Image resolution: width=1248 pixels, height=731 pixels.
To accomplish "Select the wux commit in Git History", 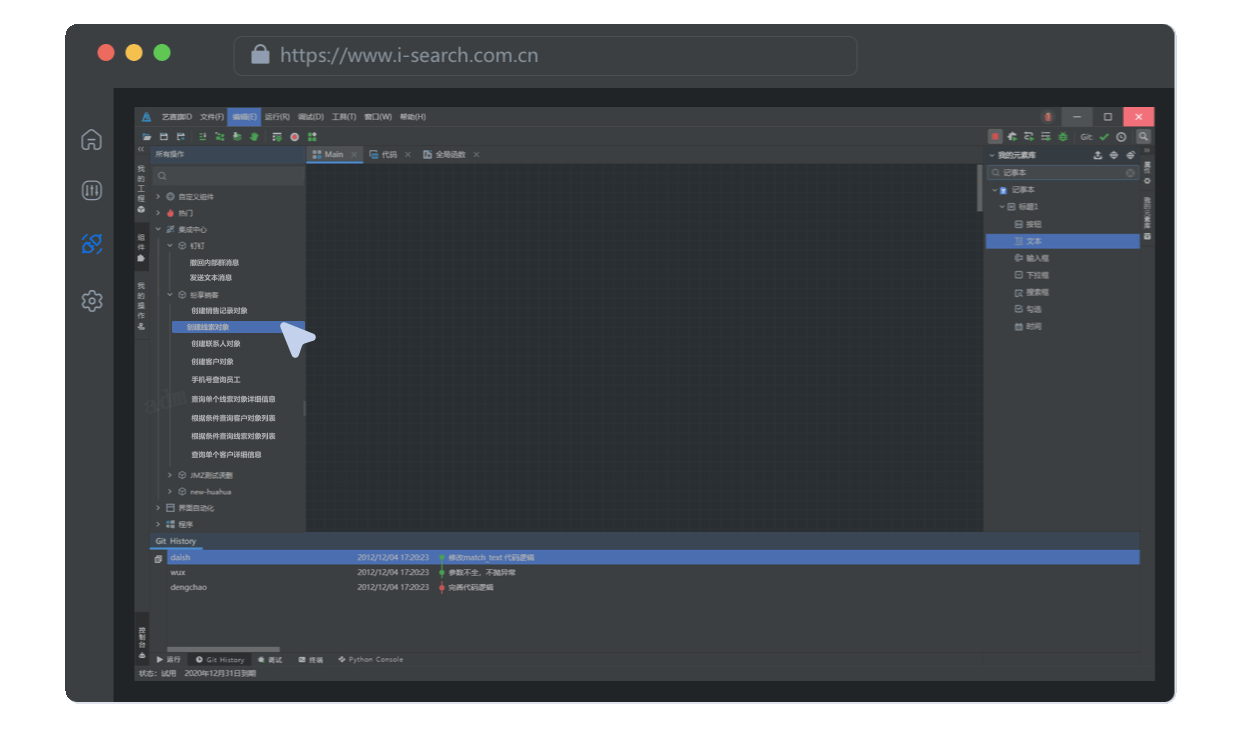I will pyautogui.click(x=178, y=573).
